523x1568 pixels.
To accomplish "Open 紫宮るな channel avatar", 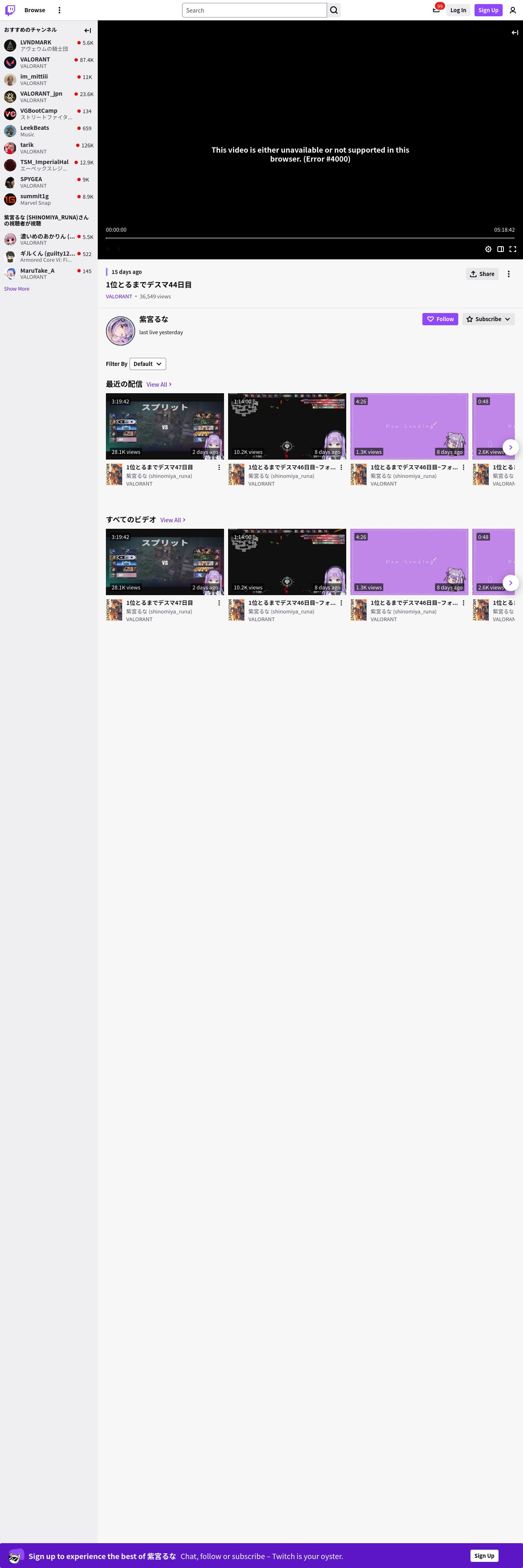I will [x=121, y=331].
